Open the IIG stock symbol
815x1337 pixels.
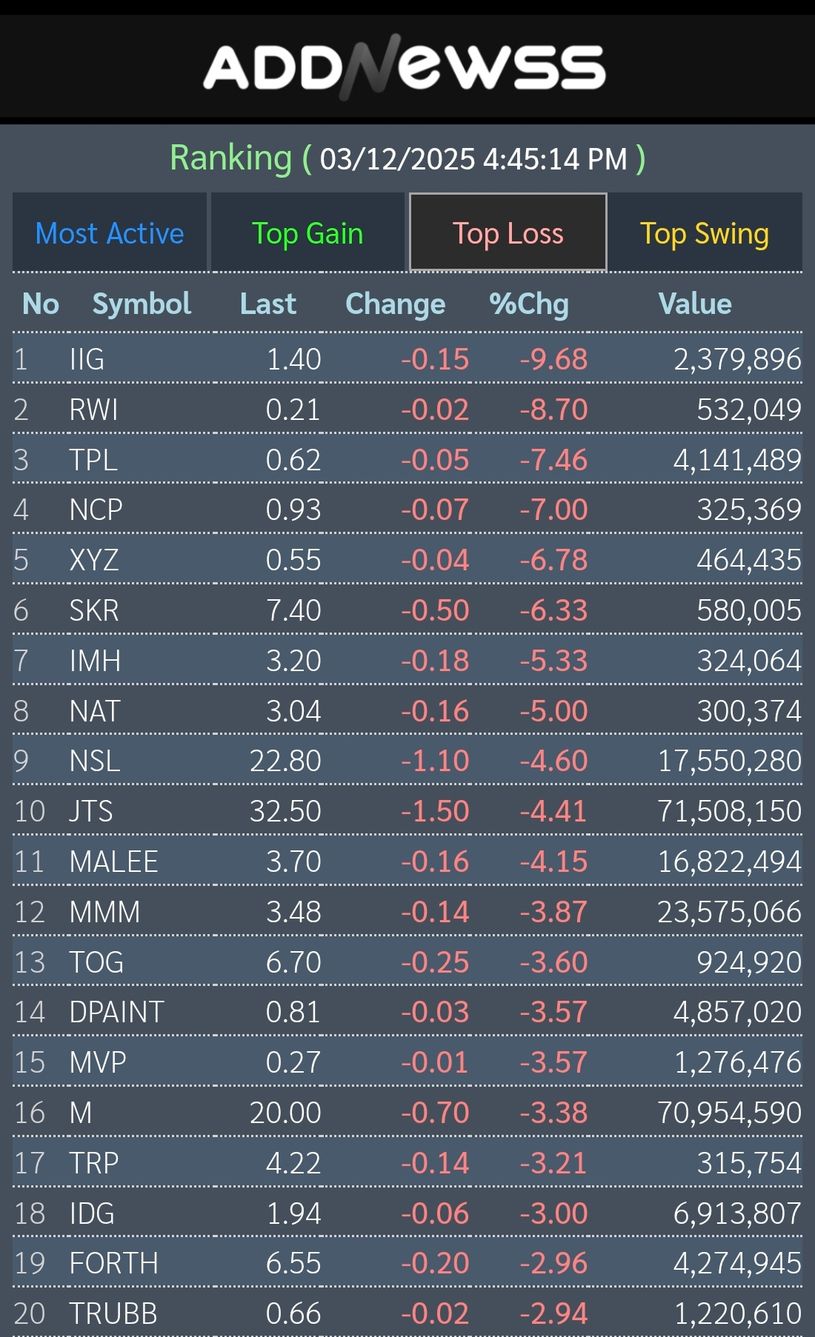pos(87,359)
